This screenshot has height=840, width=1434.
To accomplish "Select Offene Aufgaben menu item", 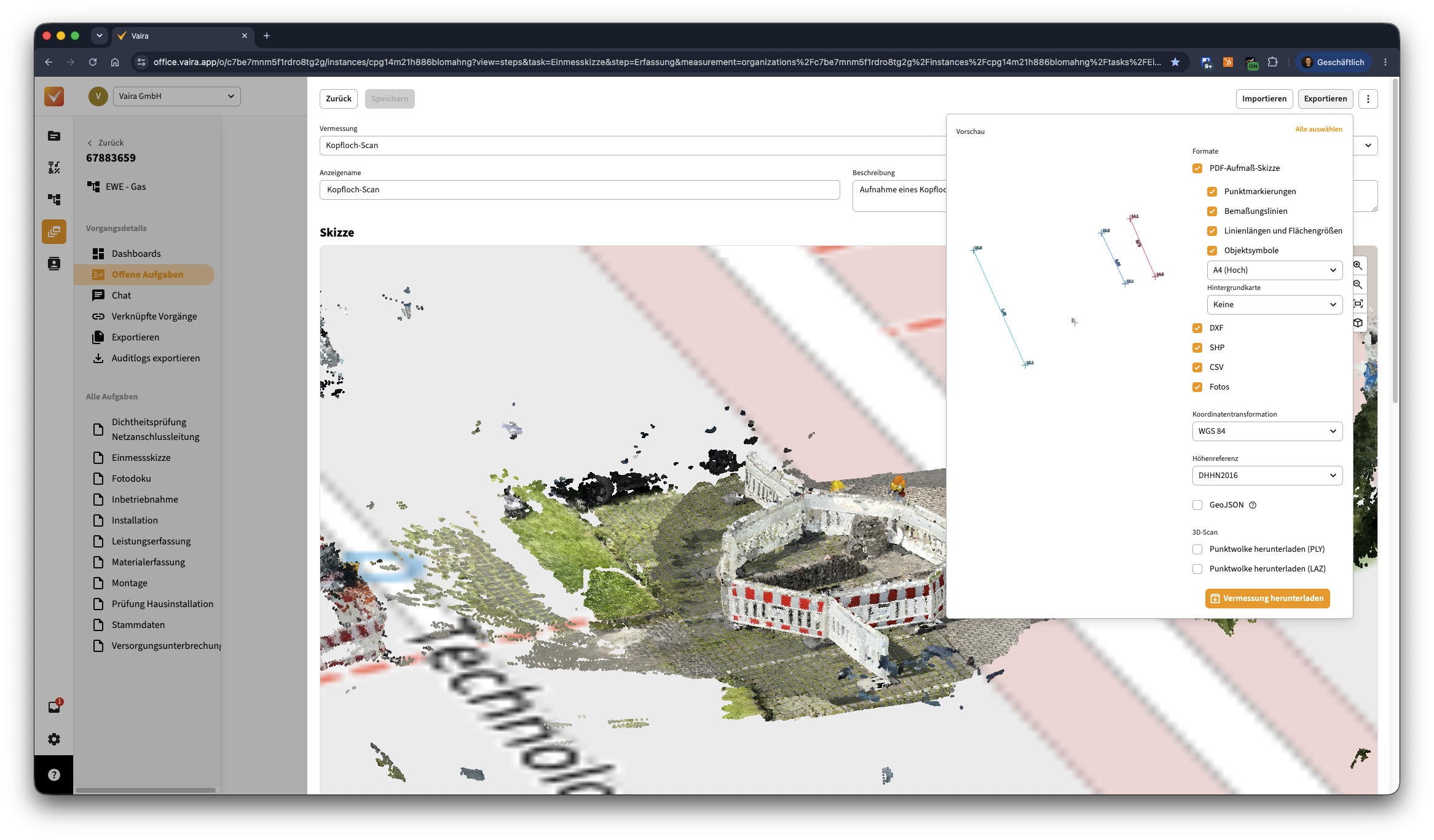I will (144, 275).
